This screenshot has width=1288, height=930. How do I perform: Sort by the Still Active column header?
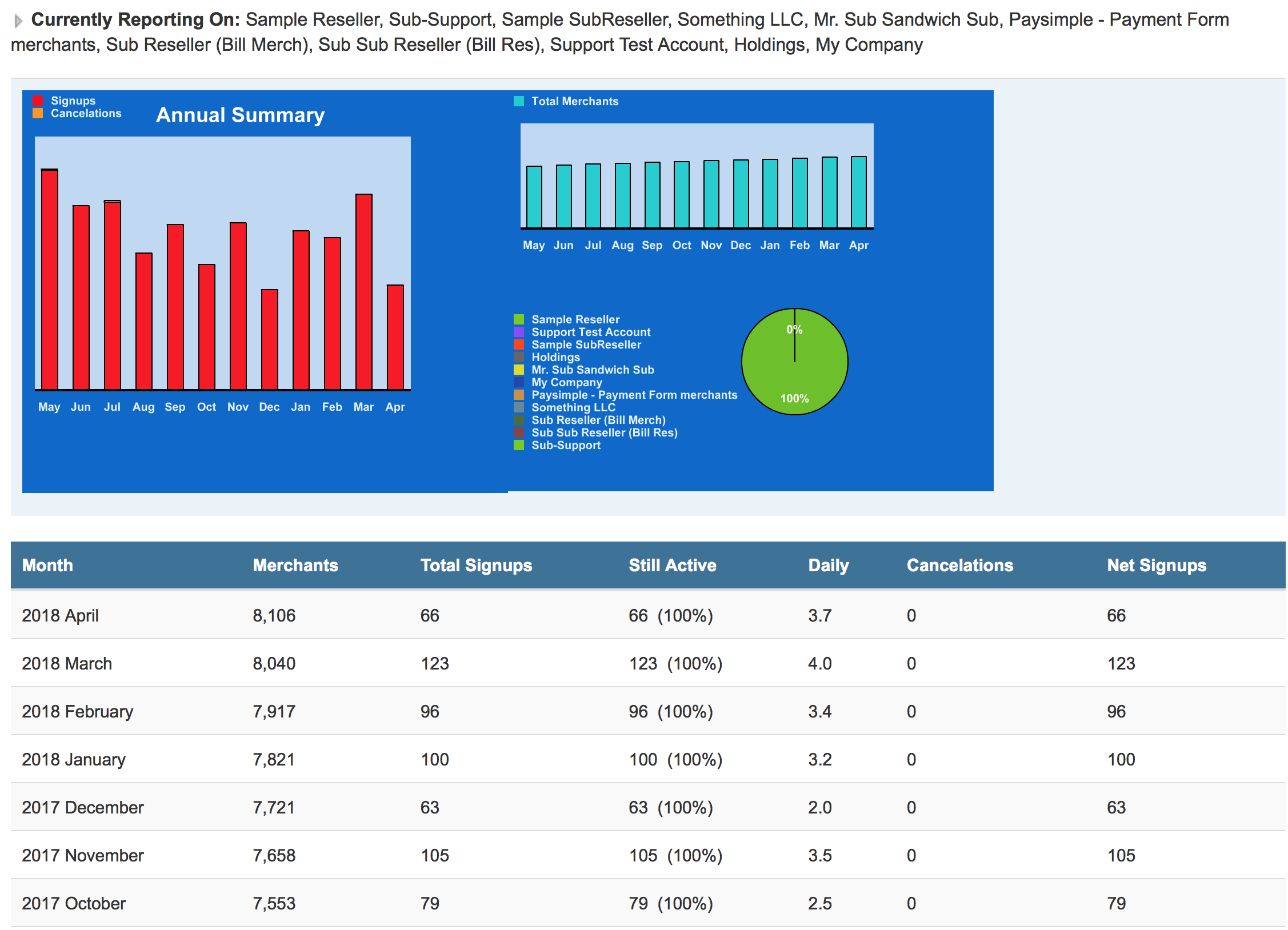point(672,565)
